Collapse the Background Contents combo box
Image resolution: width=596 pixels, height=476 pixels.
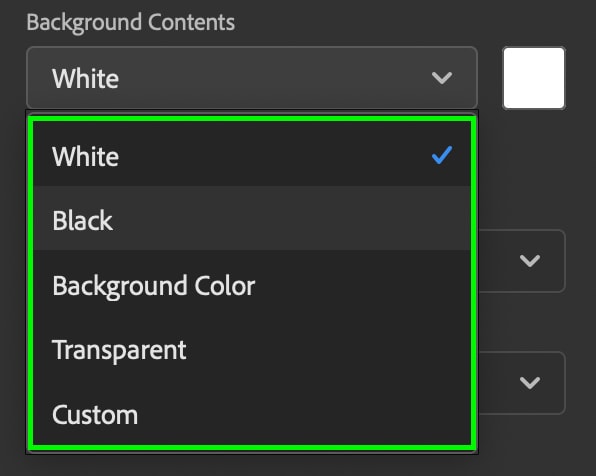point(252,78)
